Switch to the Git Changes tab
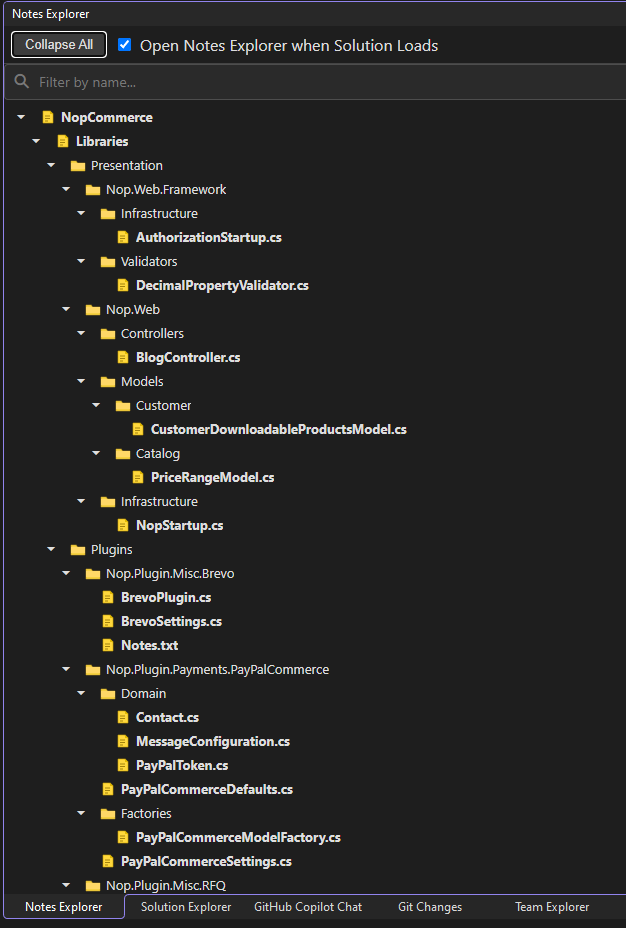 tap(430, 907)
